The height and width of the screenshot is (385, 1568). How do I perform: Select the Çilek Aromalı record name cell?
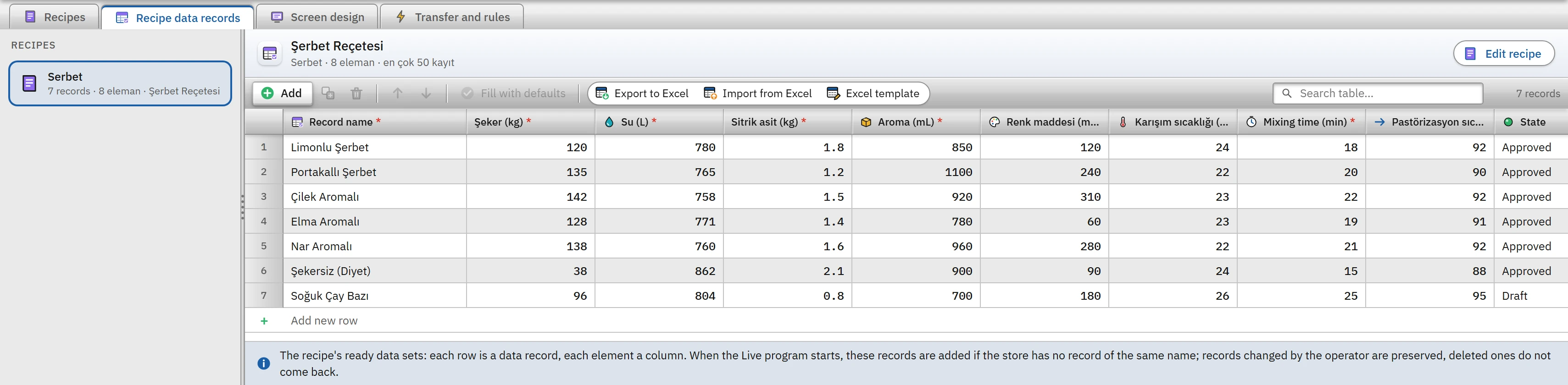[375, 197]
